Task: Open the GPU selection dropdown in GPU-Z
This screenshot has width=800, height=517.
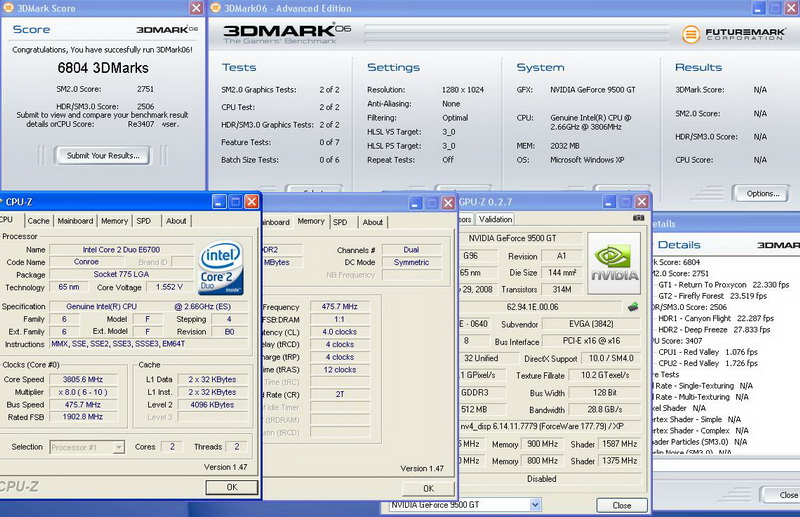Action: [535, 505]
